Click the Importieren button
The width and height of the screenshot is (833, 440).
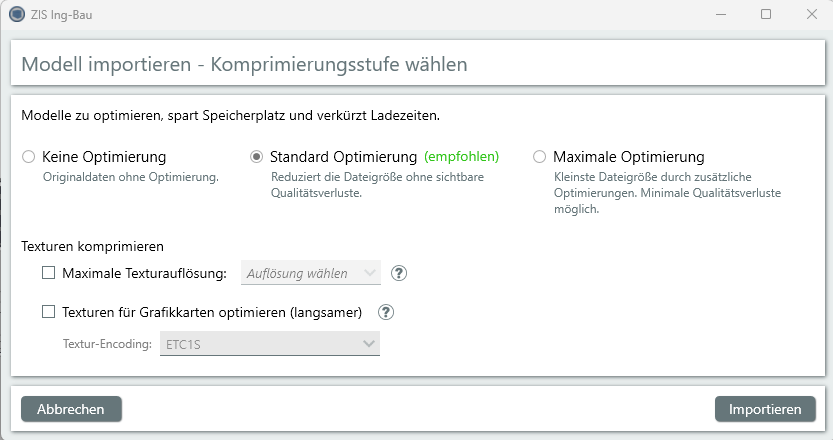point(765,409)
